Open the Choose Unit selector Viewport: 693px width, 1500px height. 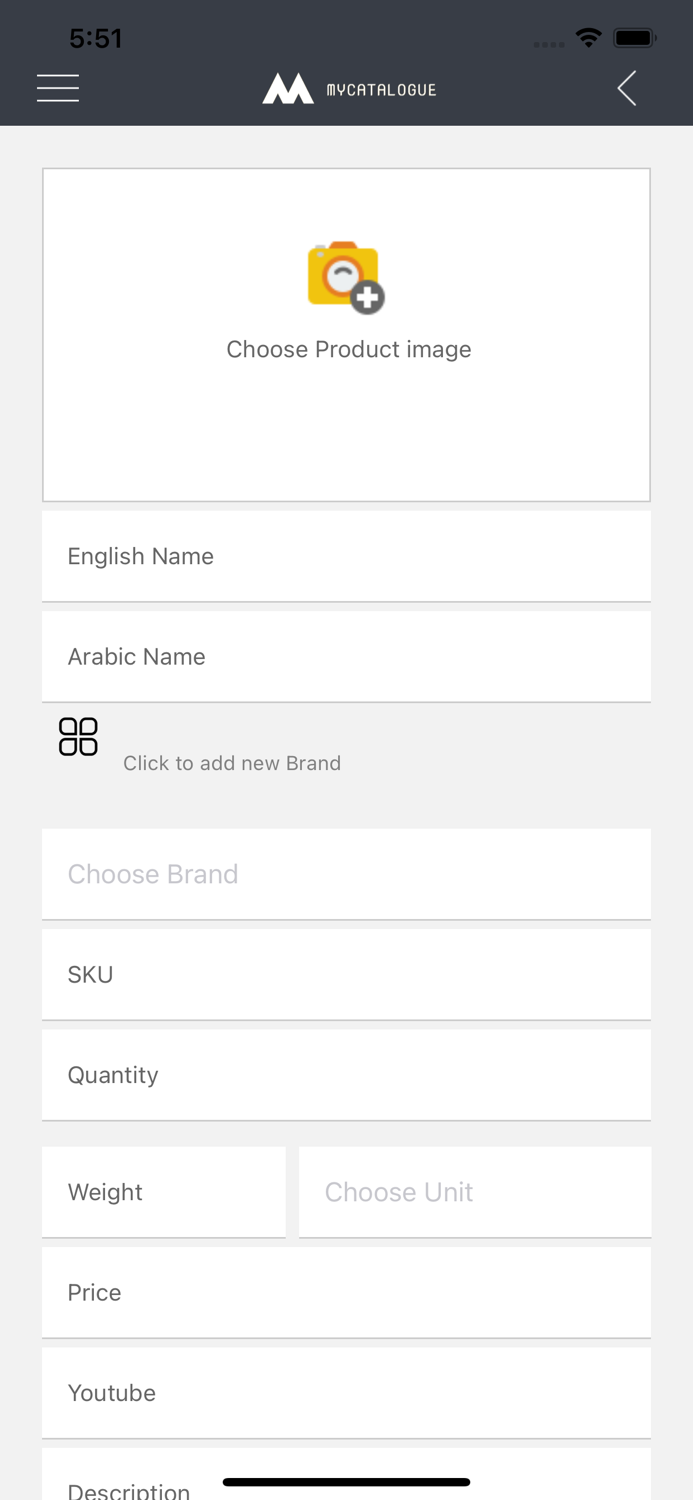(474, 1191)
